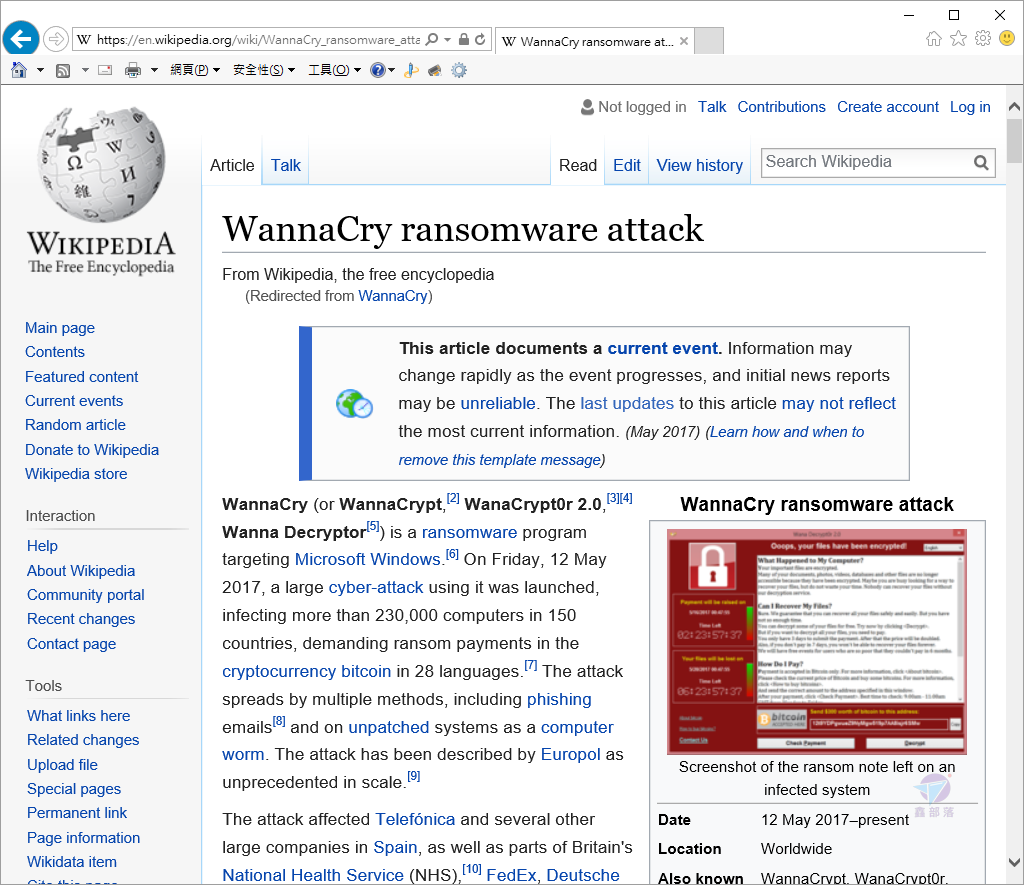The width and height of the screenshot is (1024, 885).
Task: Open the user Talk link at top
Action: pos(712,107)
